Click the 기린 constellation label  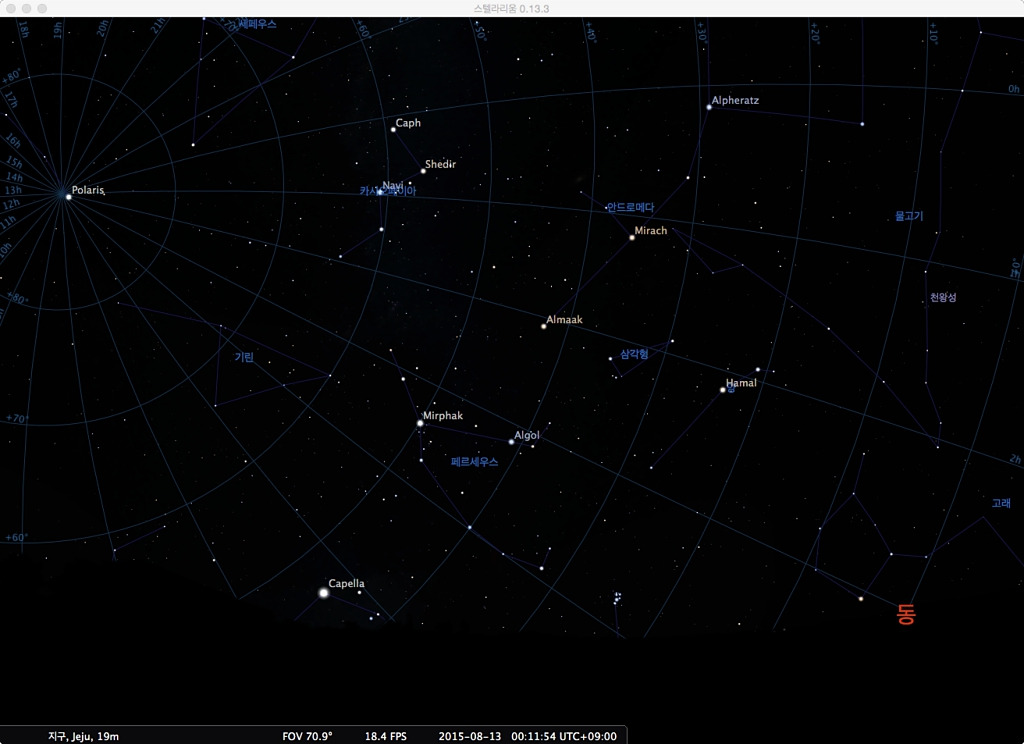(244, 357)
